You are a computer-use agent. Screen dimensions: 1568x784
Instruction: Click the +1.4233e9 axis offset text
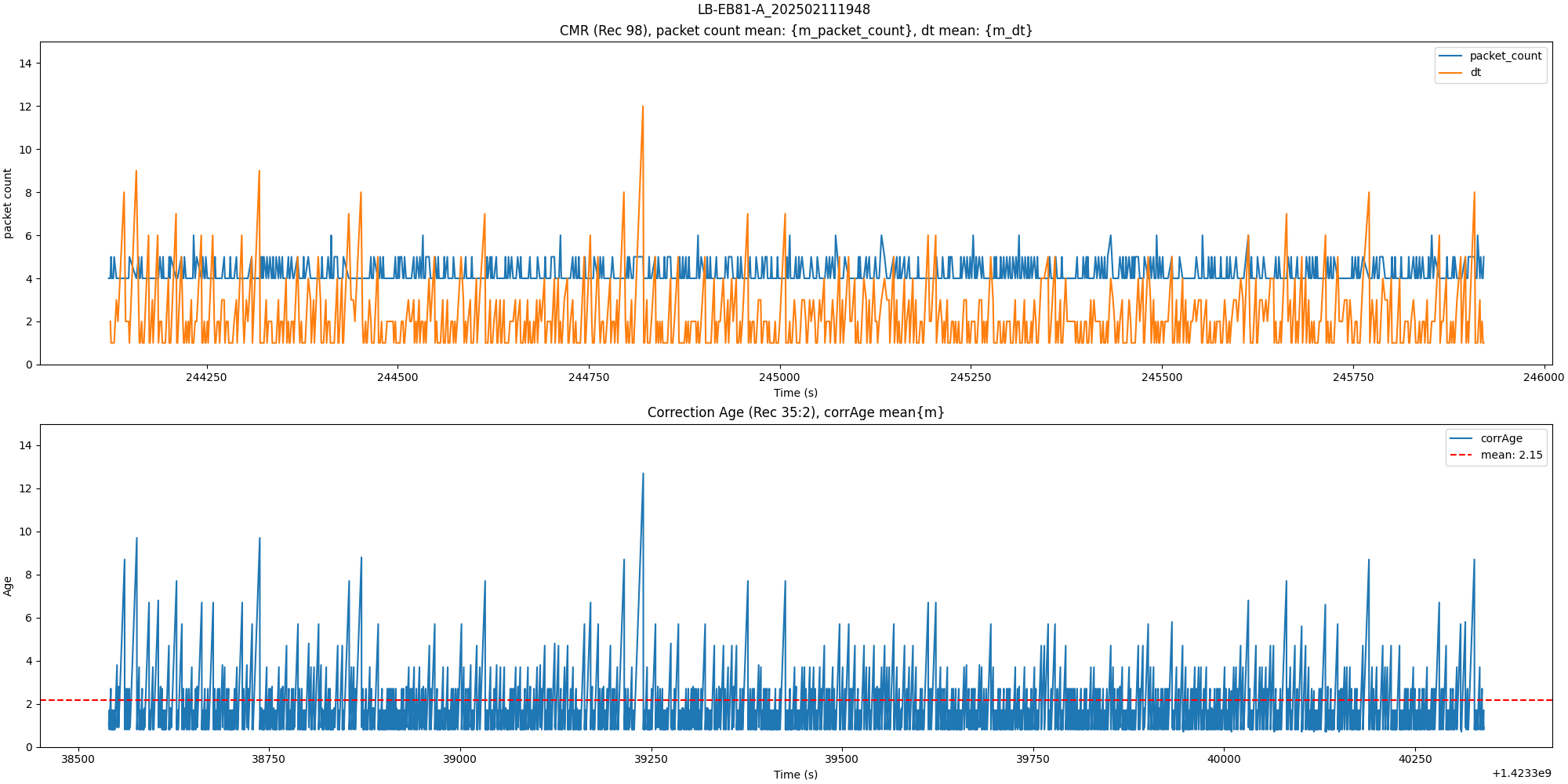[x=1521, y=773]
